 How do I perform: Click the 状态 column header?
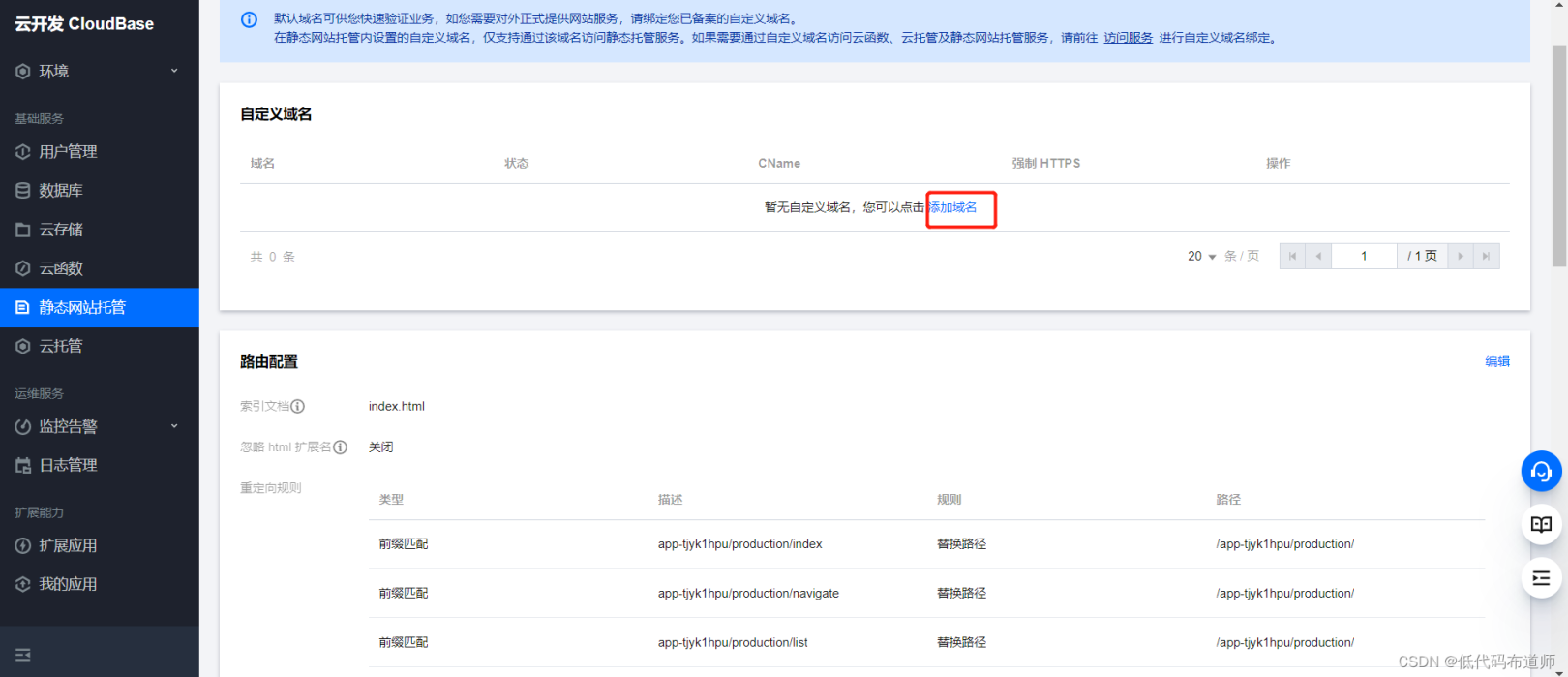(x=517, y=163)
